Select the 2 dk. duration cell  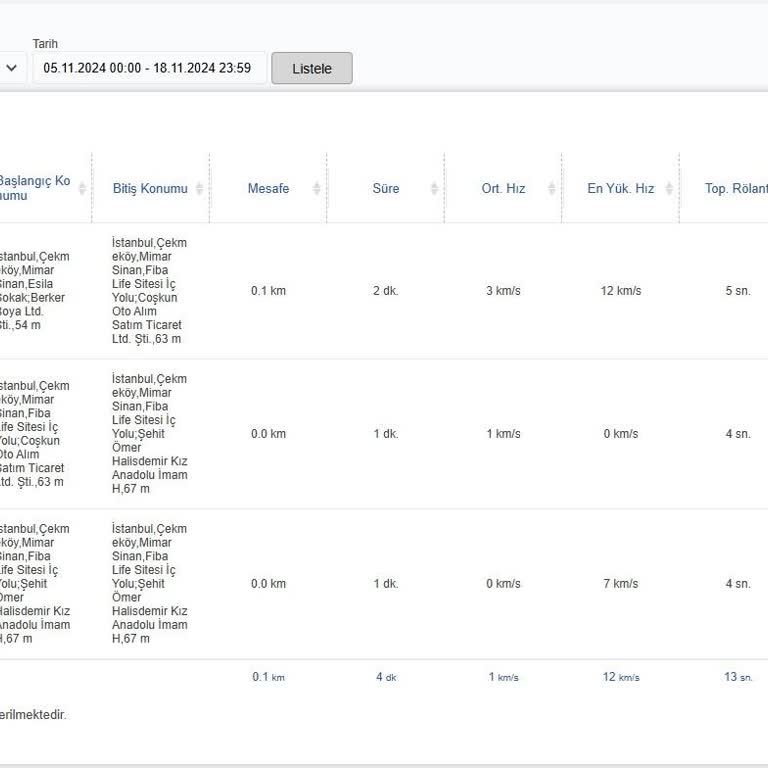pyautogui.click(x=386, y=291)
